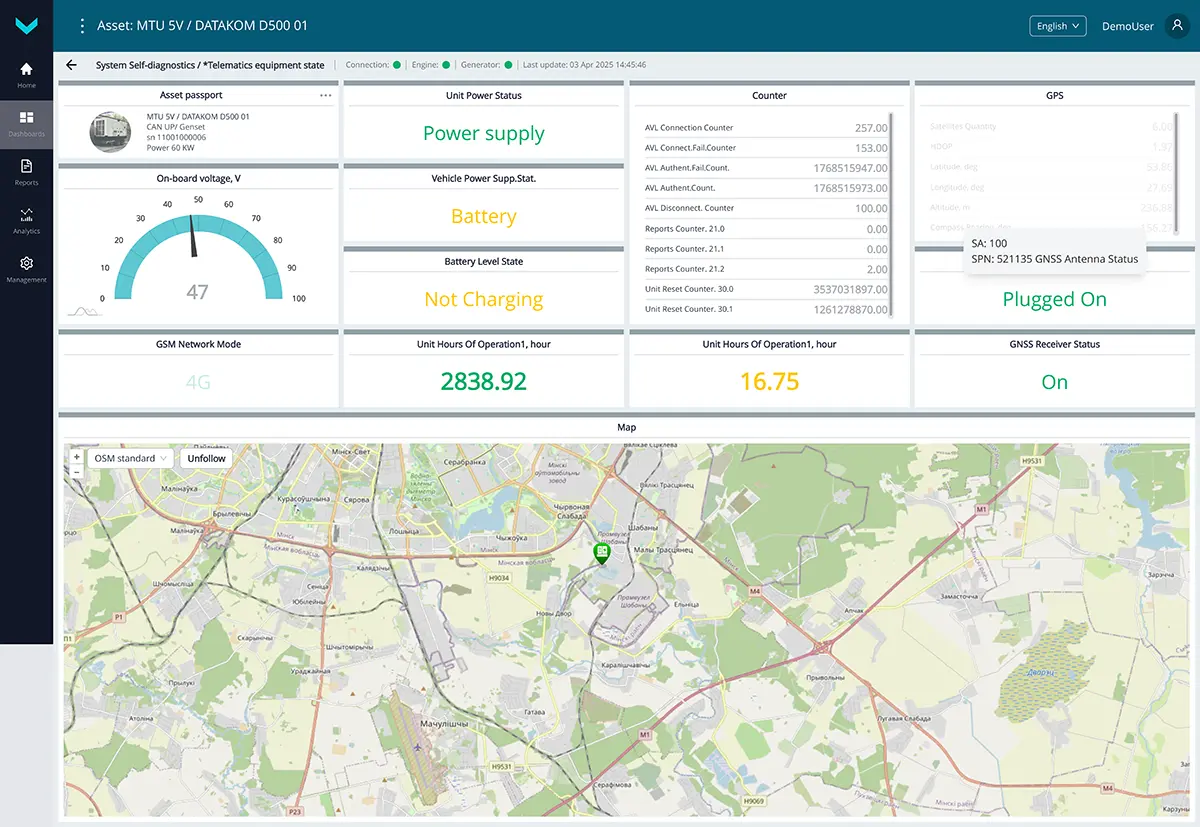1200x827 pixels.
Task: Open the three-dot menu beside Asset title
Action: tap(82, 26)
